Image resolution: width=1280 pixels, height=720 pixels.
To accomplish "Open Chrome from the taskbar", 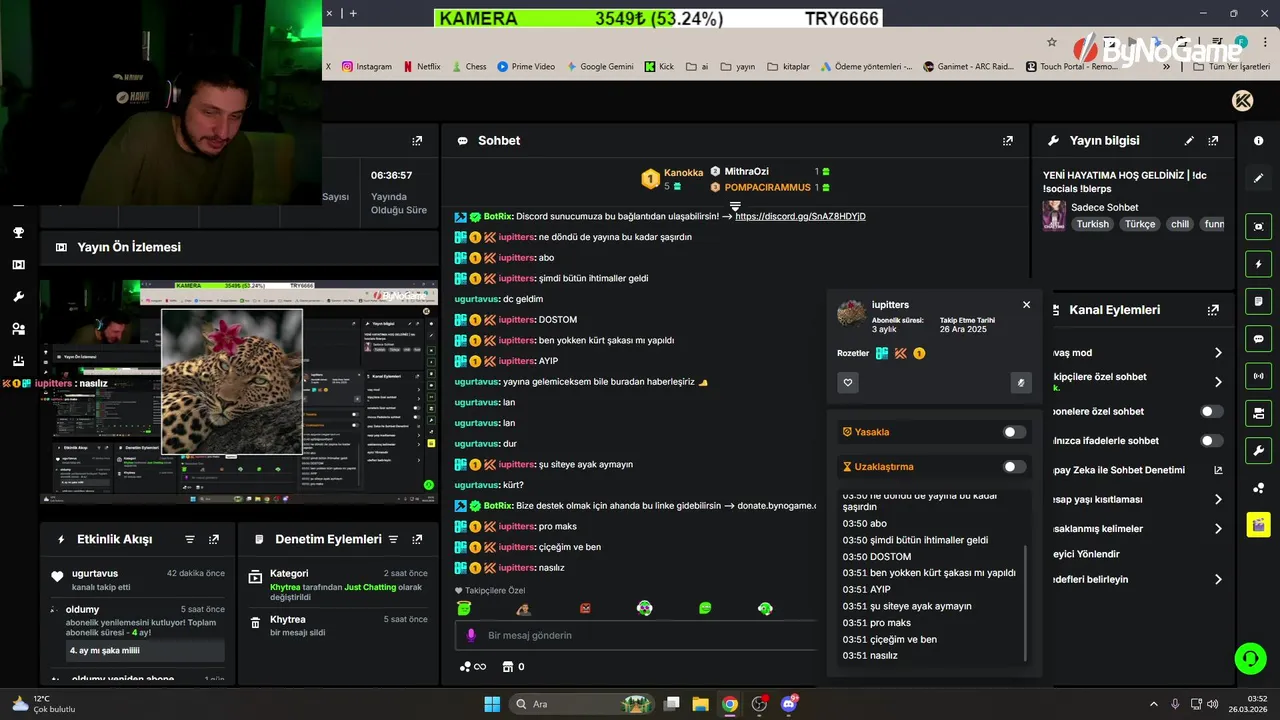I will [730, 704].
